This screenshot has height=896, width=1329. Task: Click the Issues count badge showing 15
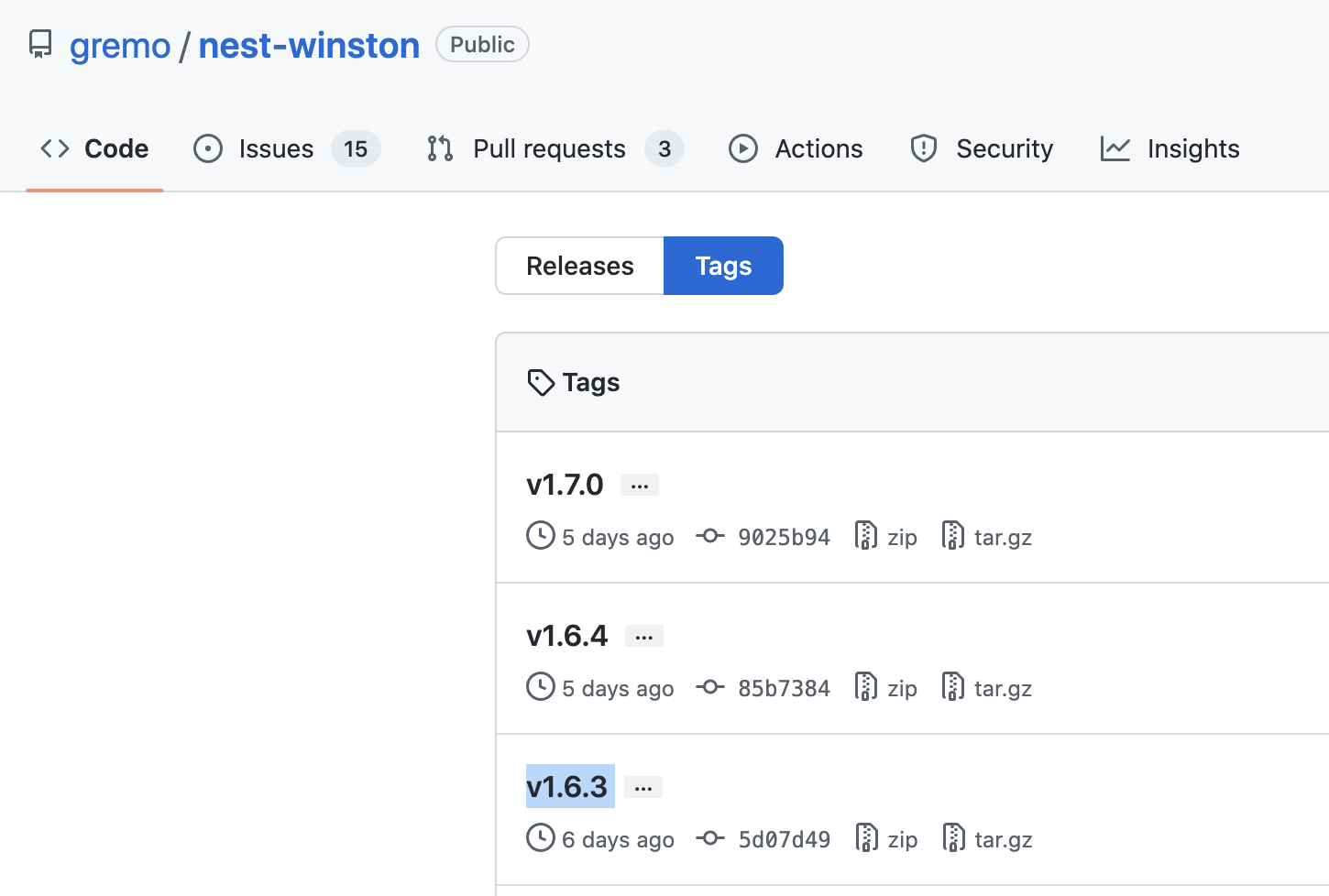[x=356, y=148]
